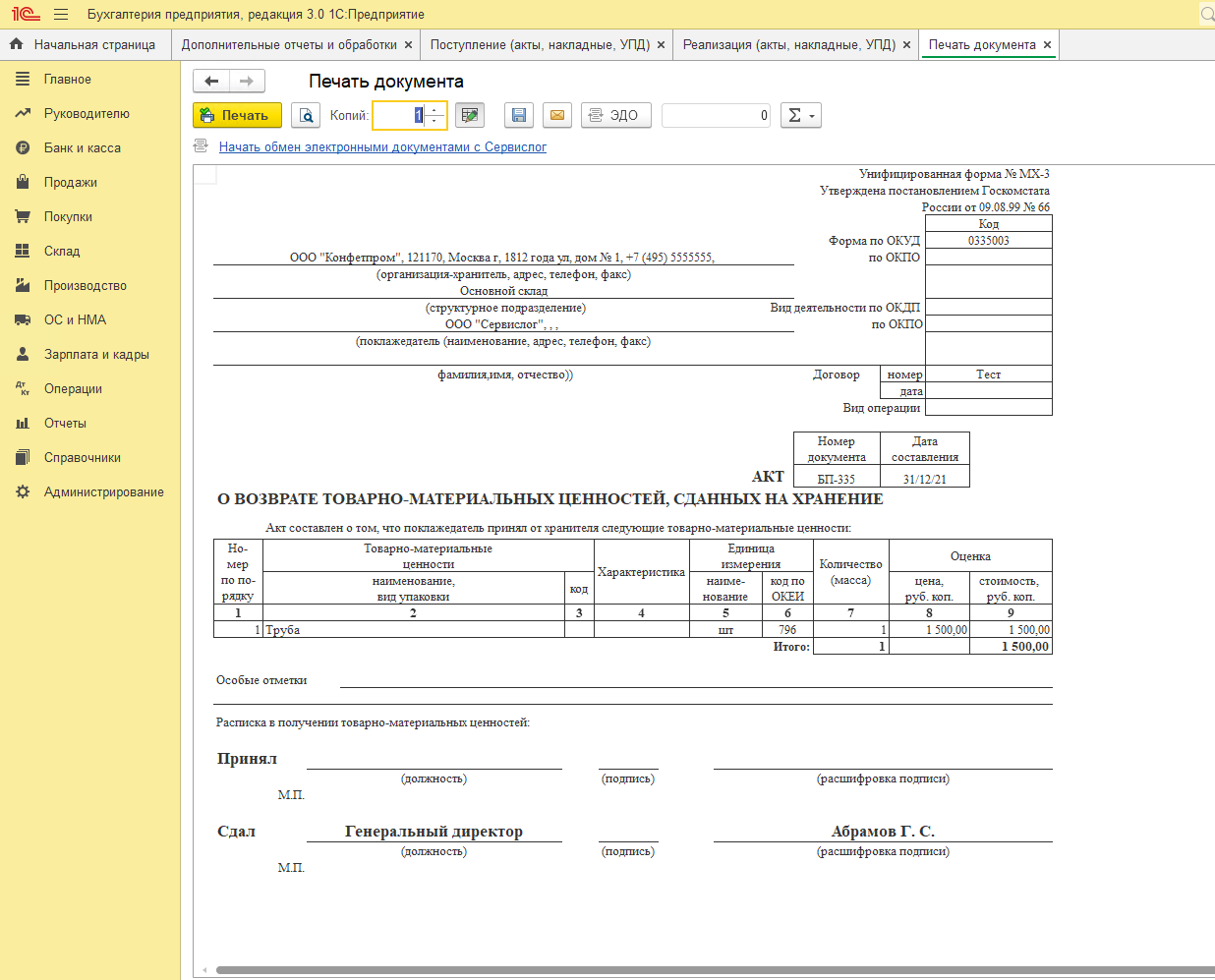Open print preview icon

pyautogui.click(x=307, y=115)
